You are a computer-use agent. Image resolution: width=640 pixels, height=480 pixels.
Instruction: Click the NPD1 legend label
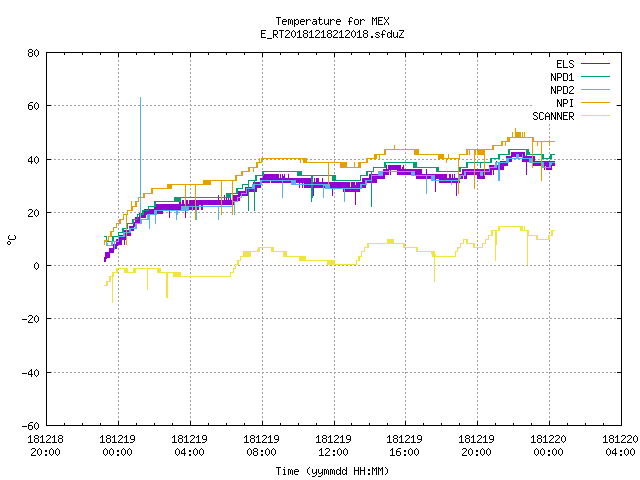[562, 77]
